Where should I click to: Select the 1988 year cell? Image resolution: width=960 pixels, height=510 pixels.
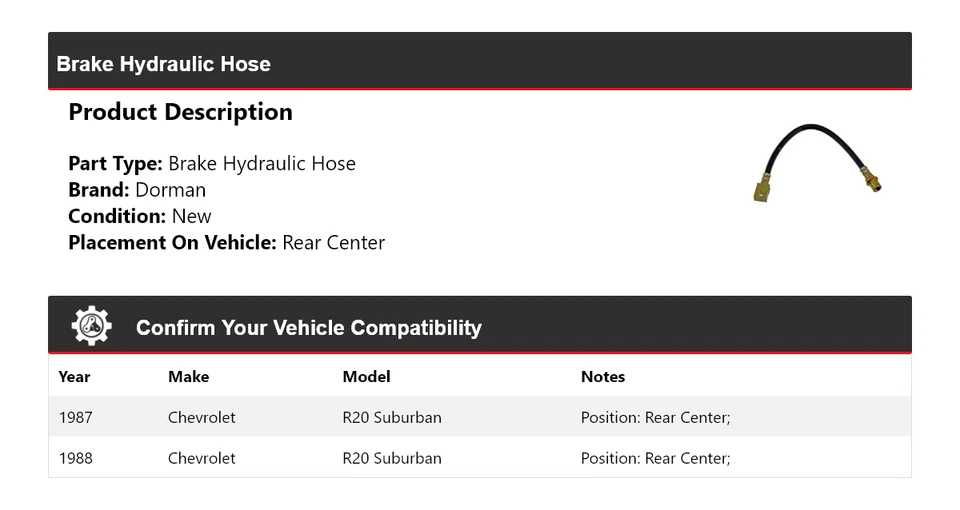(x=75, y=458)
